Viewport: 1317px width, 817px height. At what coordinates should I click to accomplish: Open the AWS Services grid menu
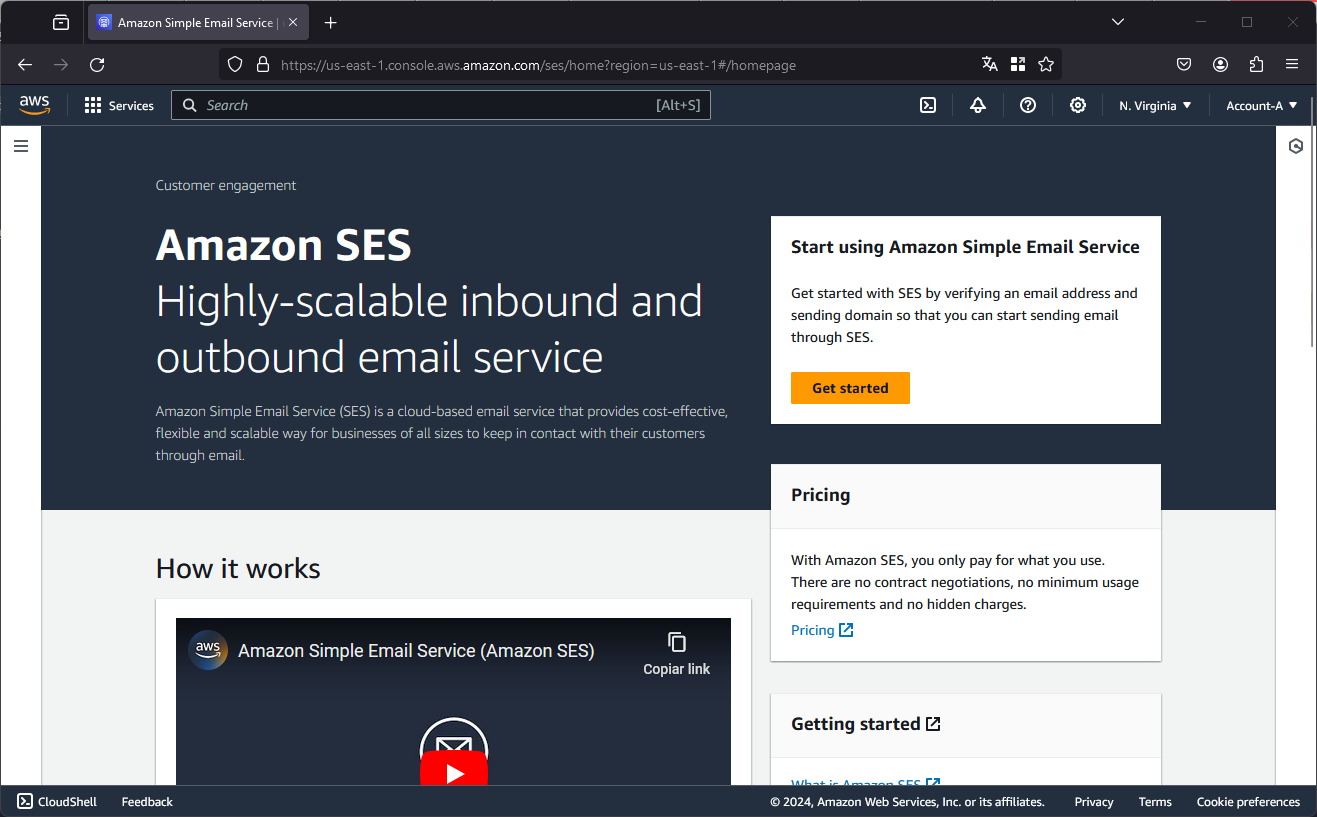119,105
